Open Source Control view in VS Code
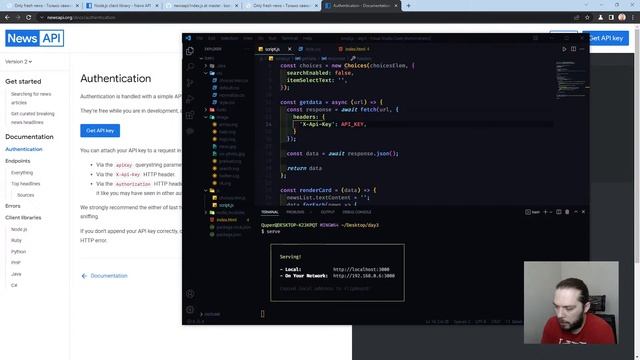 pos(190,83)
